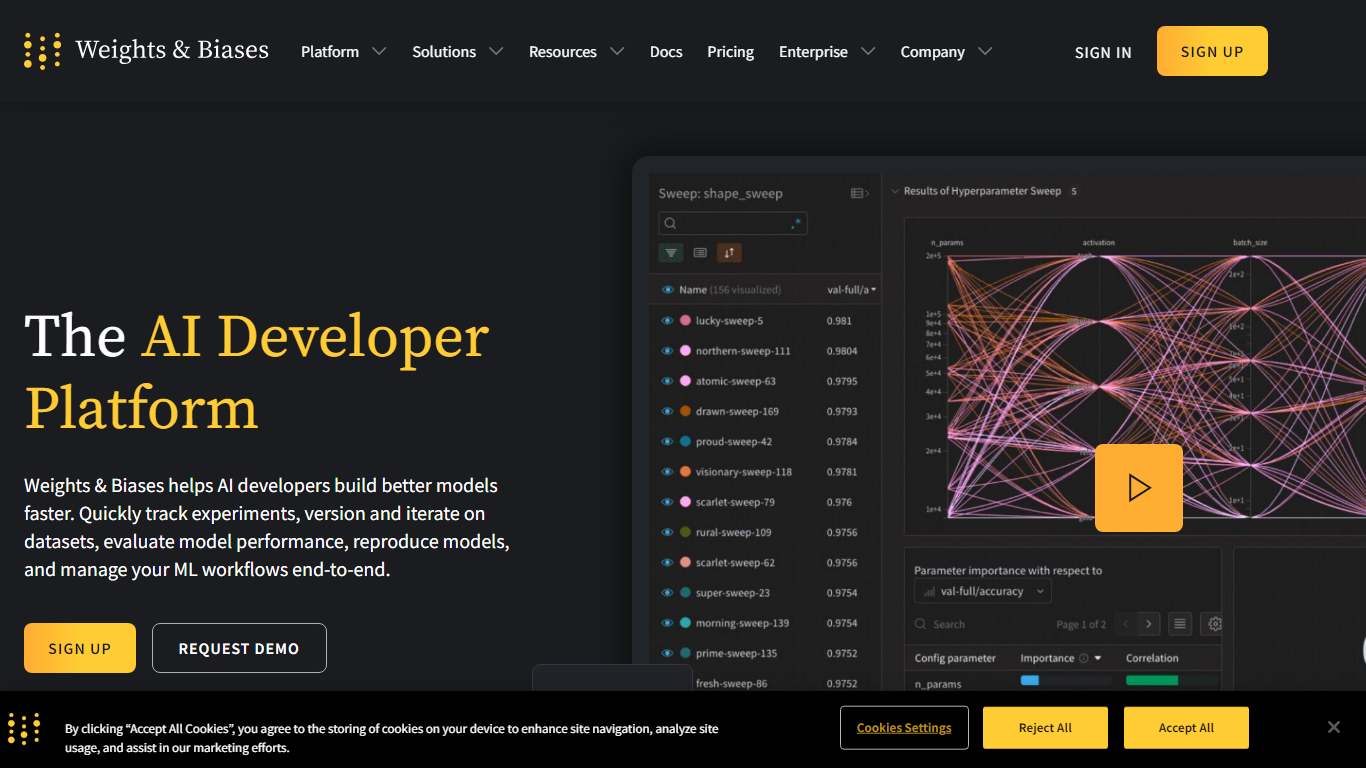
Task: Open settings gear in parameter importance panel
Action: tap(1214, 624)
